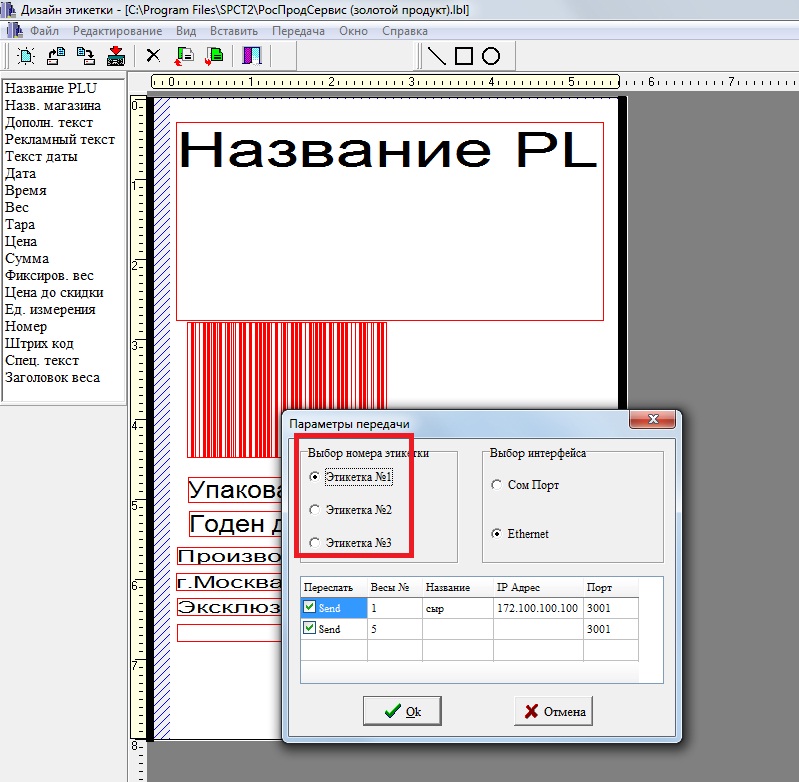This screenshot has width=799, height=782.
Task: Select Штрих код in the field list
Action: click(41, 344)
